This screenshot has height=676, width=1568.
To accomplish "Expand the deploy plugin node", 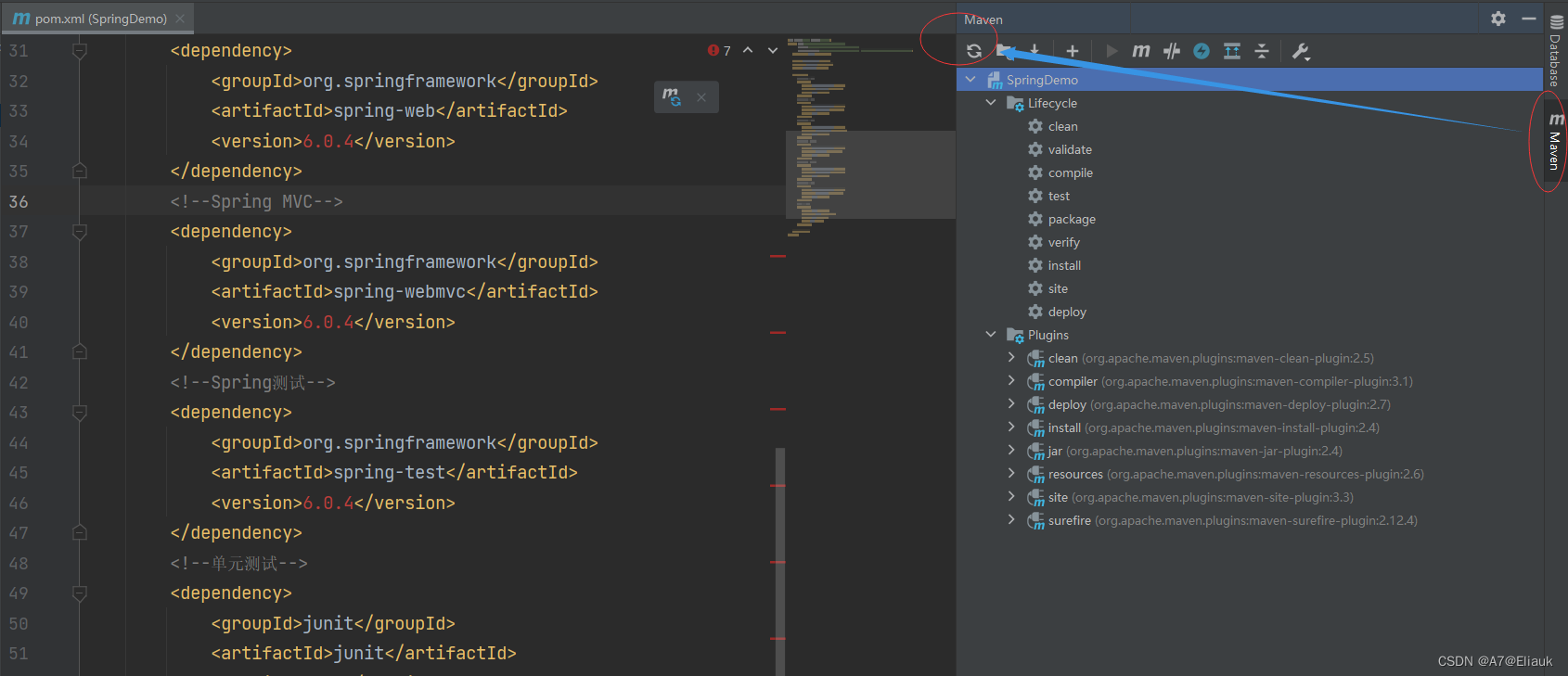I will point(1011,404).
